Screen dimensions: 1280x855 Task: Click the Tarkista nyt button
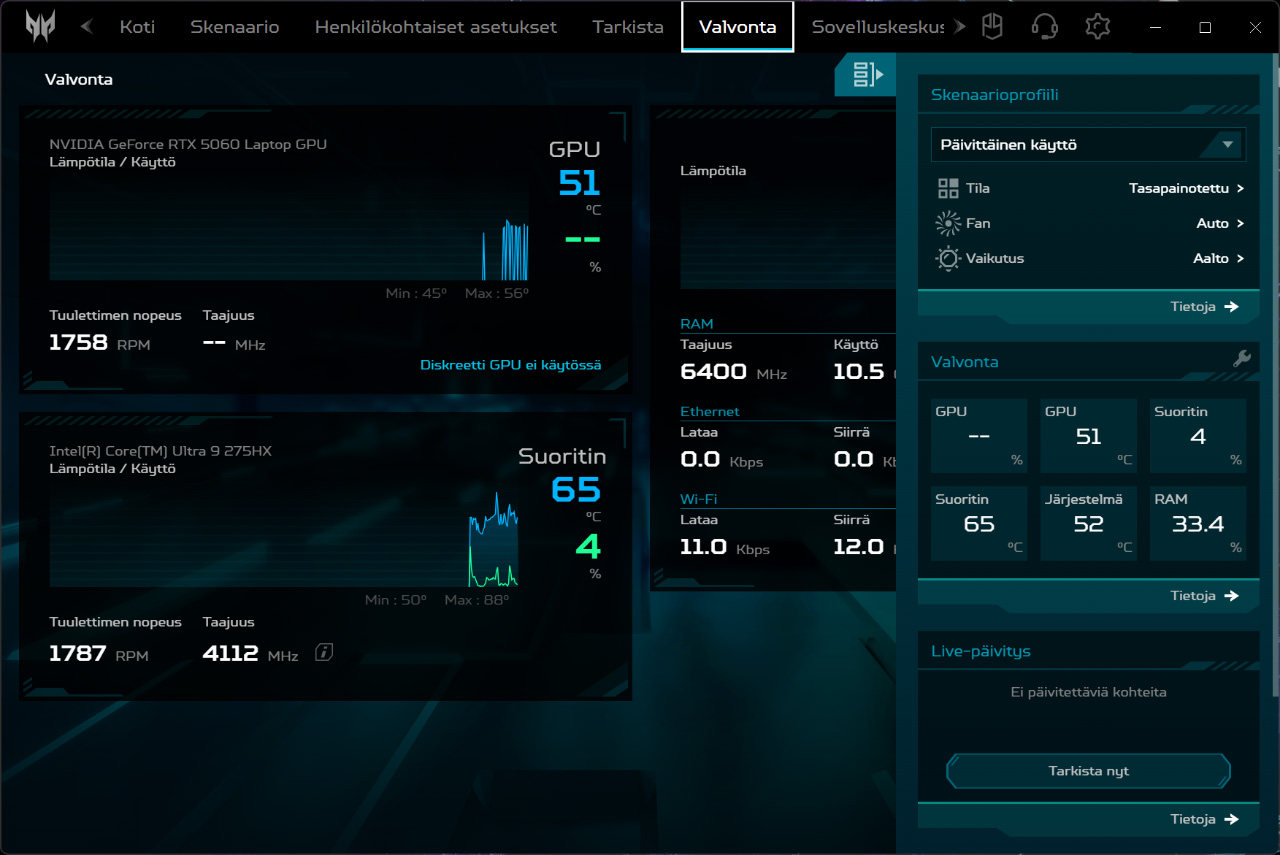[1088, 771]
